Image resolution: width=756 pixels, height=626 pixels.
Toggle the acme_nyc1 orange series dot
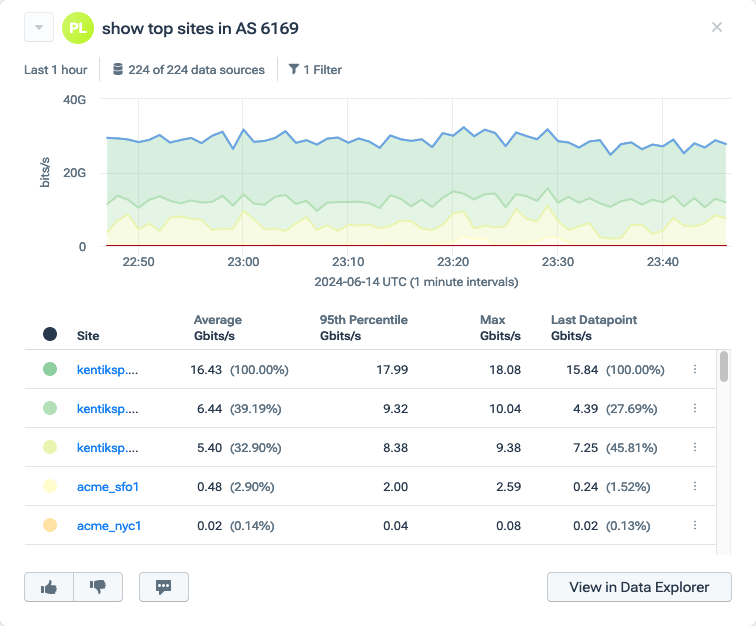click(x=50, y=525)
